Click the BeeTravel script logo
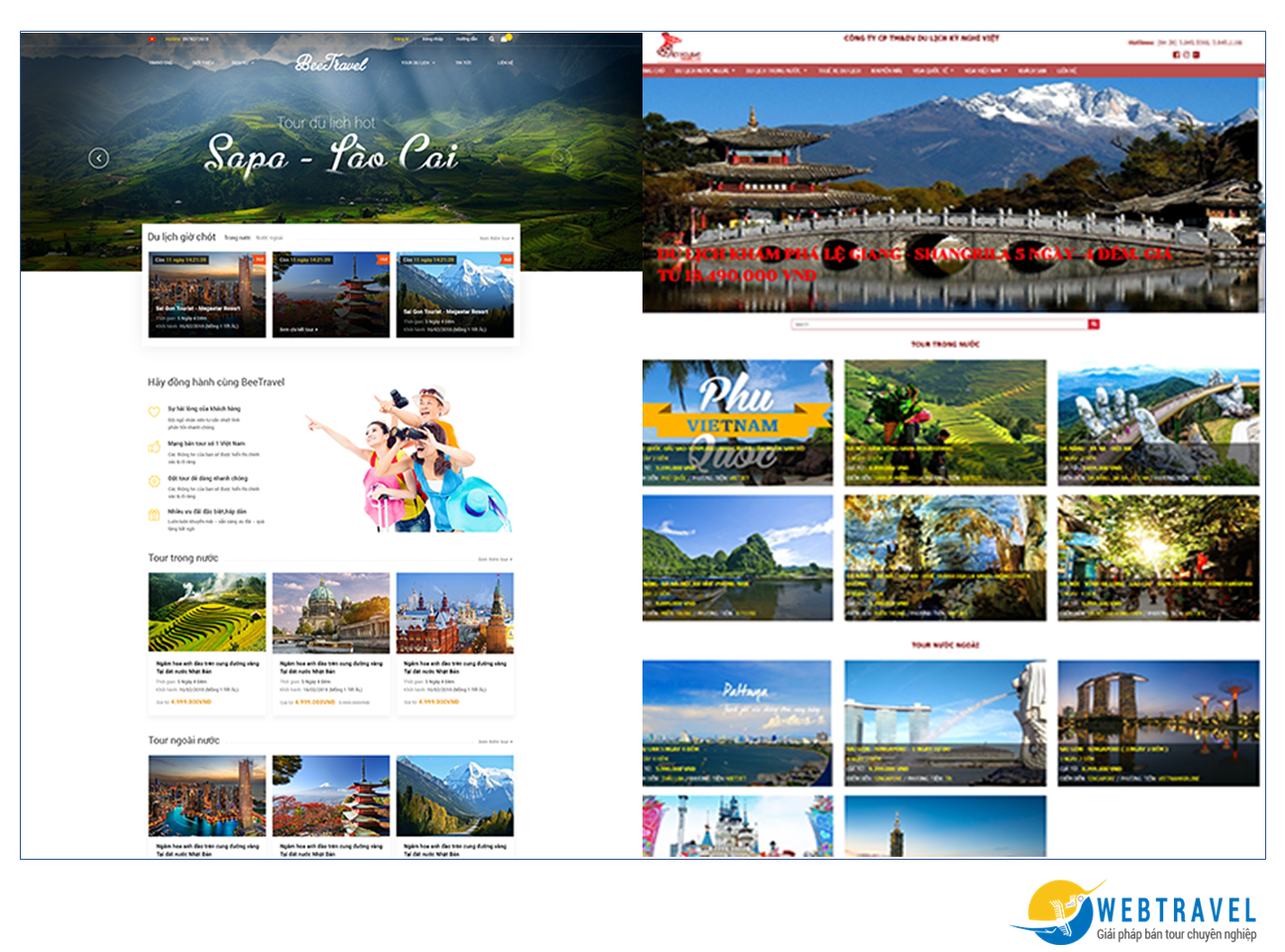 331,62
